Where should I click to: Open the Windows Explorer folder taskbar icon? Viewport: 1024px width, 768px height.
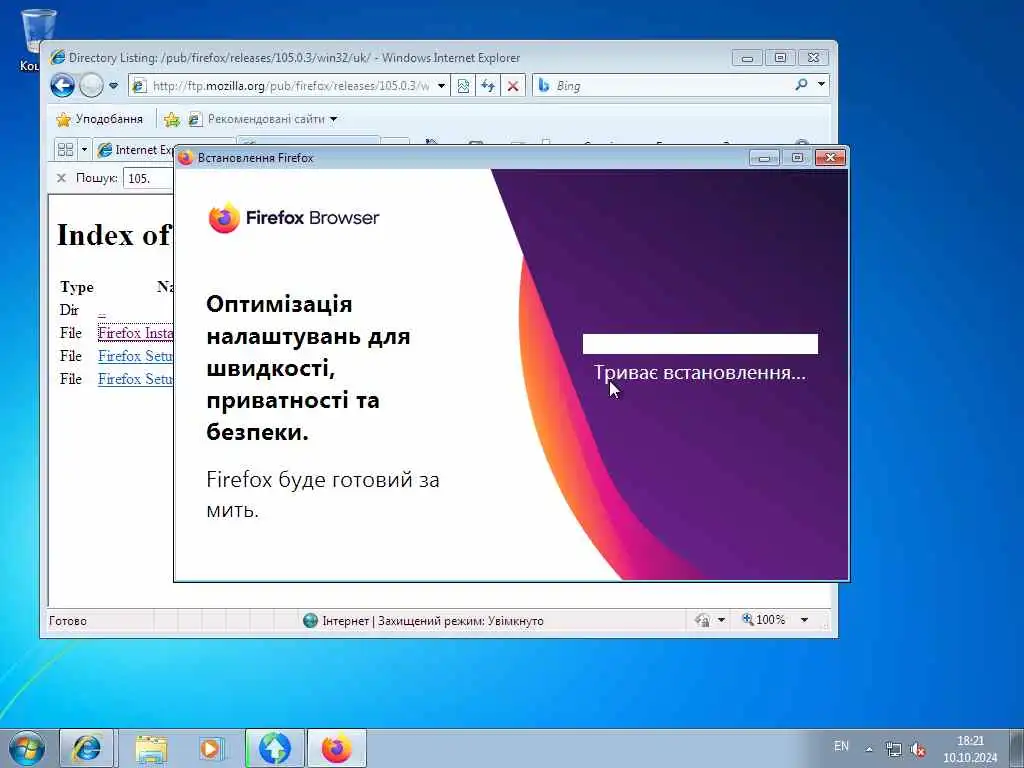tap(151, 748)
